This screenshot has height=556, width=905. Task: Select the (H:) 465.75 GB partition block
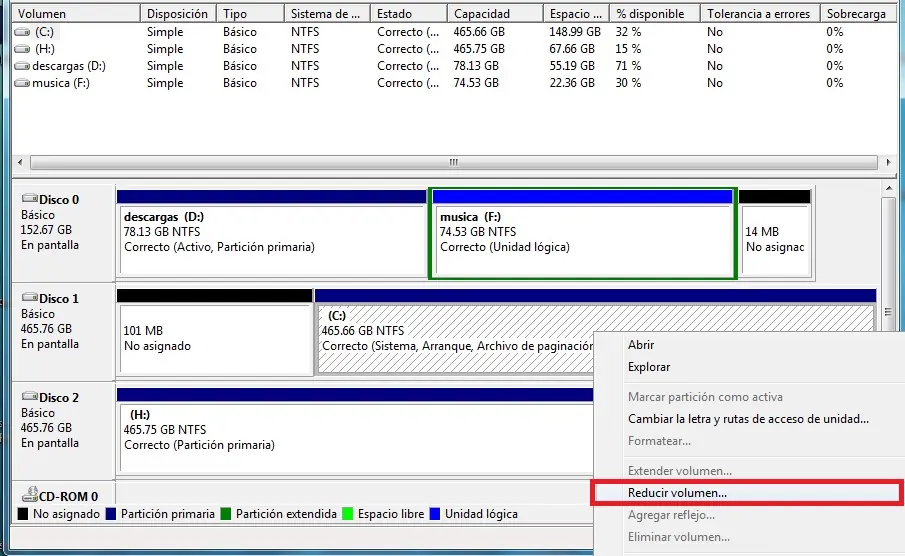[x=355, y=431]
